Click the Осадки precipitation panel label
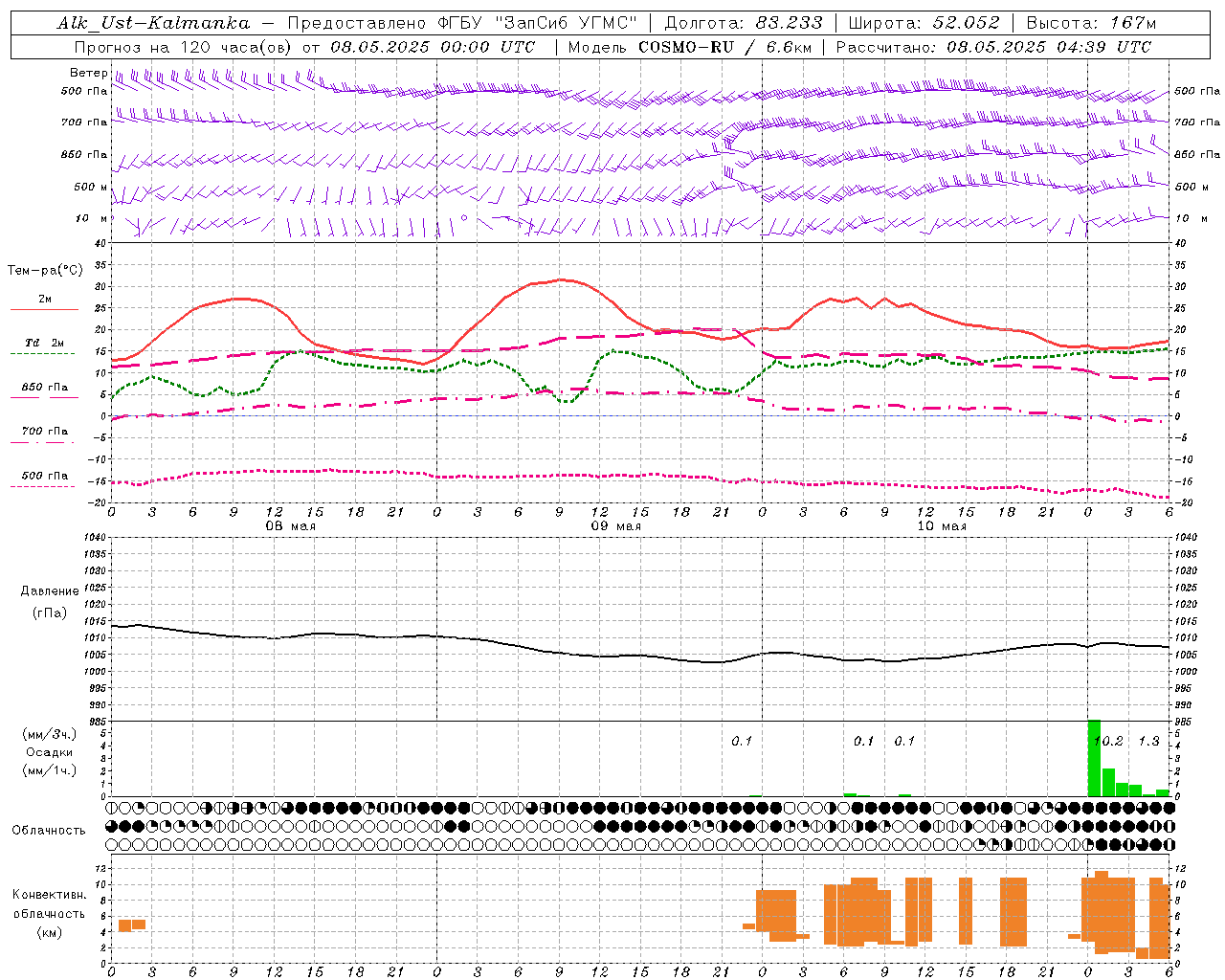This screenshot has width=1225, height=980. click(50, 752)
